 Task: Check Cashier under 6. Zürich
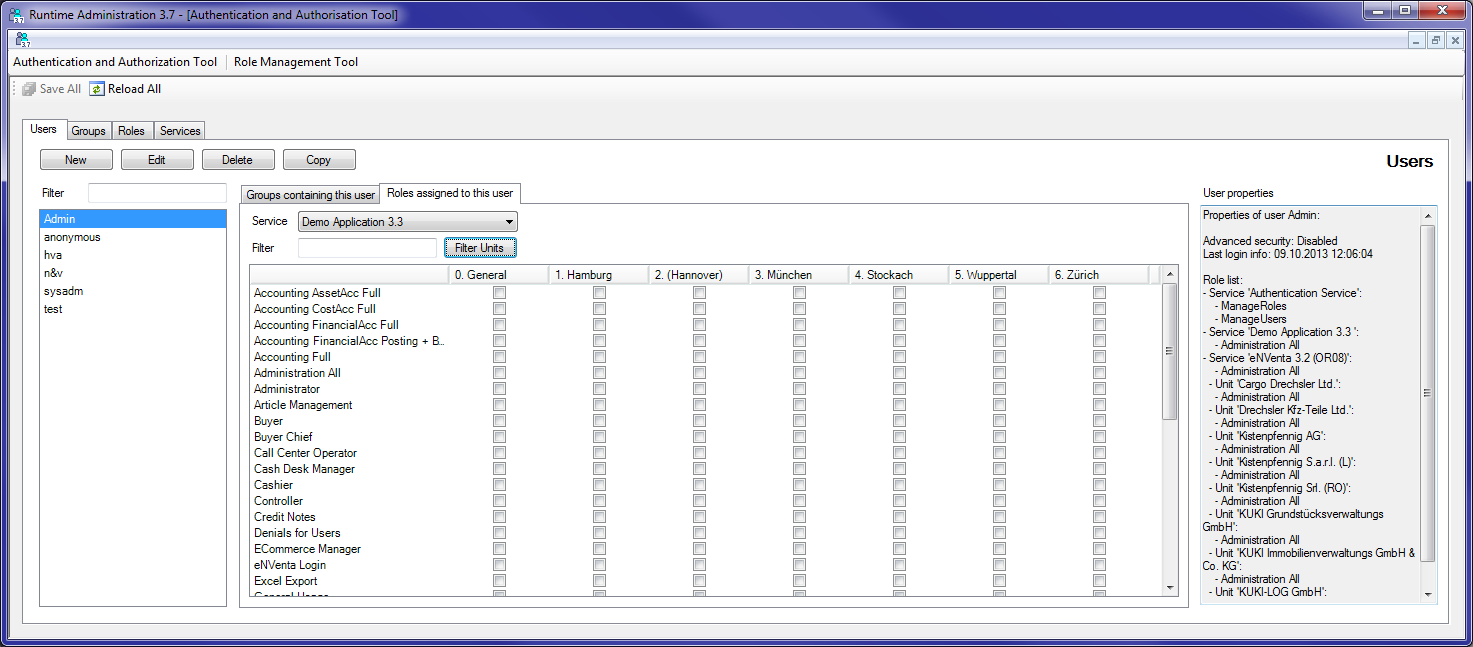coord(1099,485)
